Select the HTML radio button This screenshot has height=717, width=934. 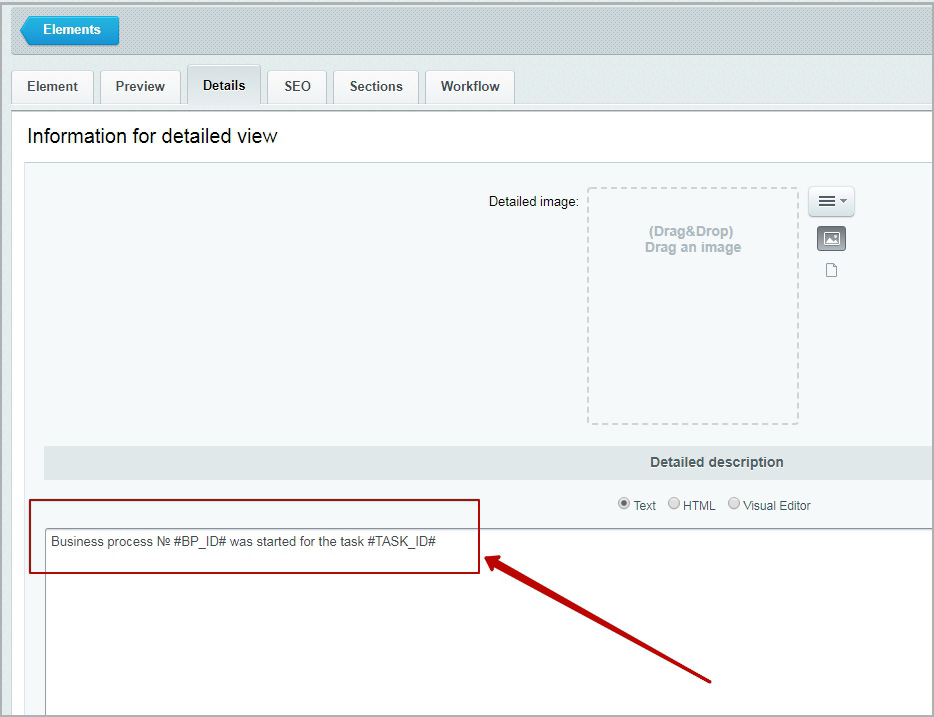674,504
